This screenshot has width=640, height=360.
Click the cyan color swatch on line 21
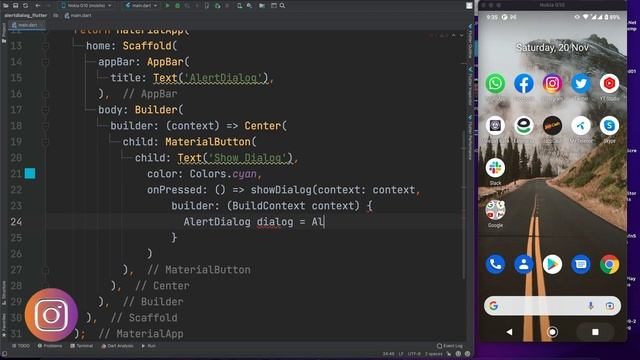click(30, 173)
